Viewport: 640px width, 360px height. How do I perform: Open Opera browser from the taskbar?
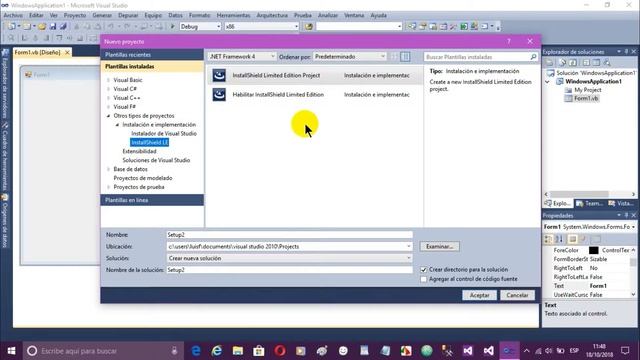click(280, 351)
